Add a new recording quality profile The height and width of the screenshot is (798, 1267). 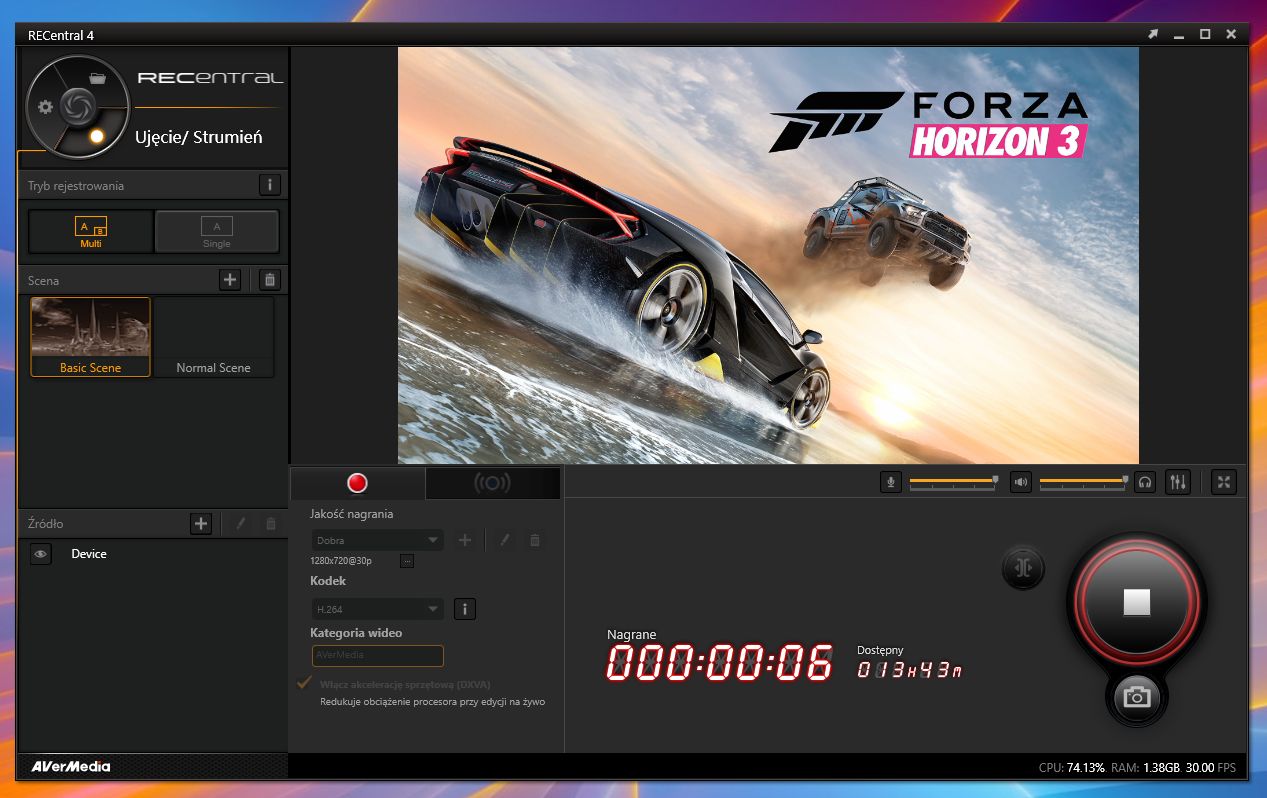click(465, 540)
